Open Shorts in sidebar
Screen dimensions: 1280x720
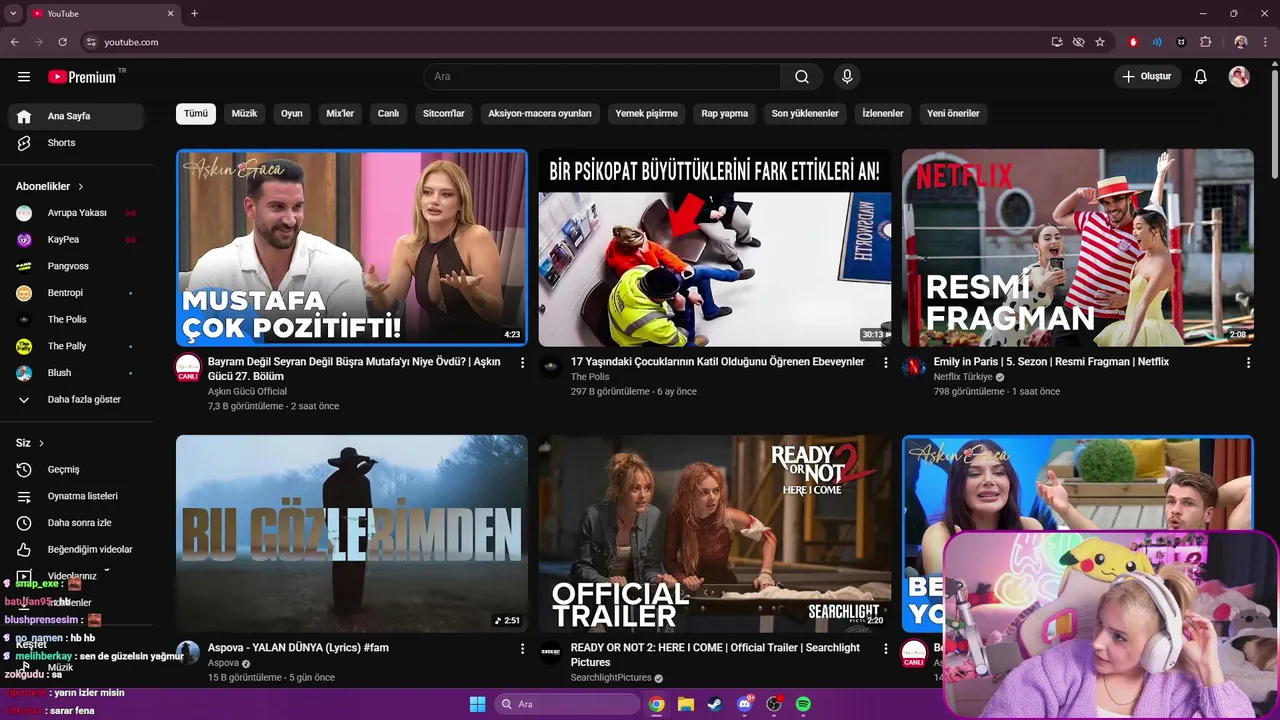(76, 143)
